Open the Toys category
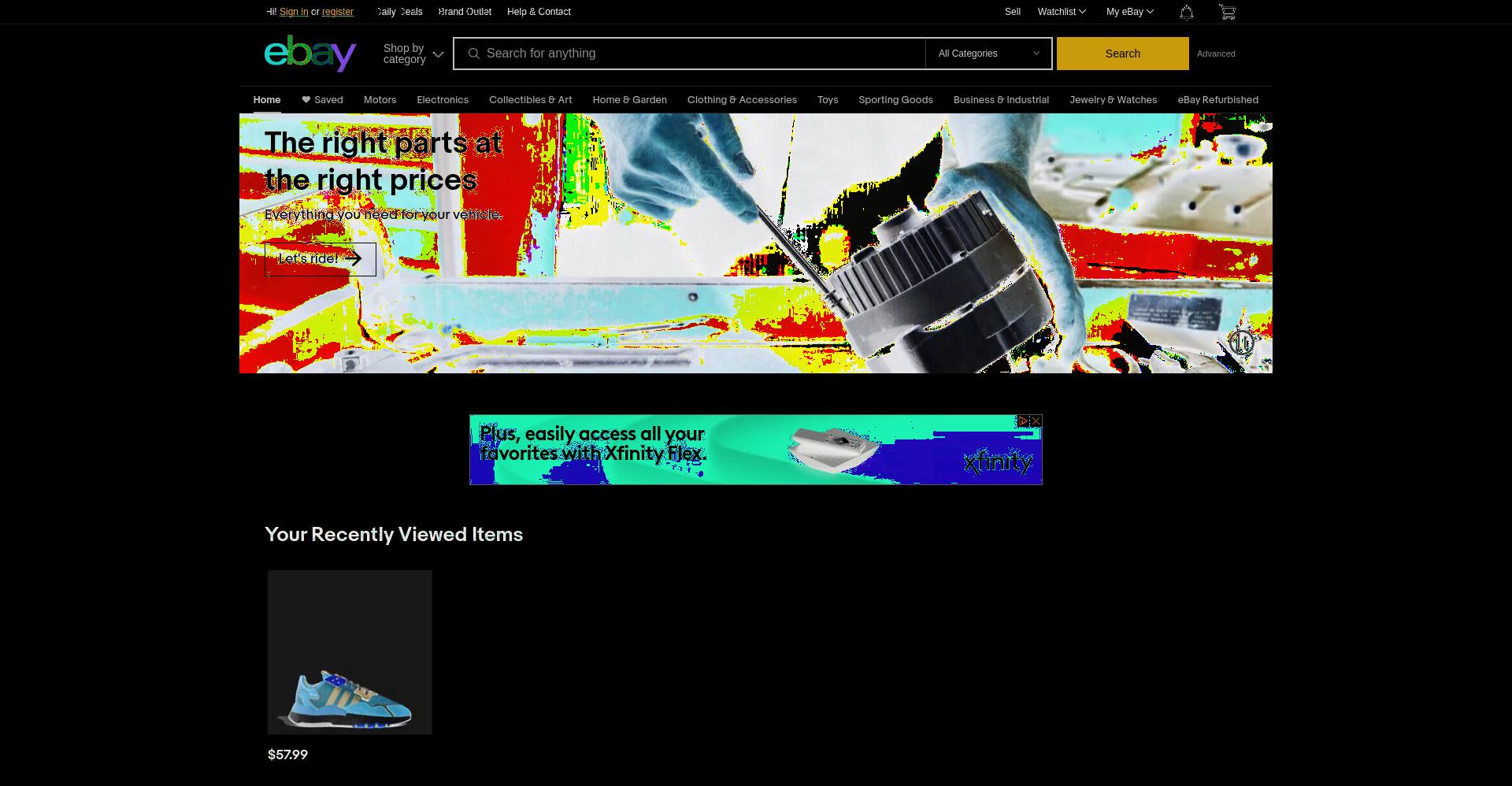The width and height of the screenshot is (1512, 786). [x=828, y=100]
